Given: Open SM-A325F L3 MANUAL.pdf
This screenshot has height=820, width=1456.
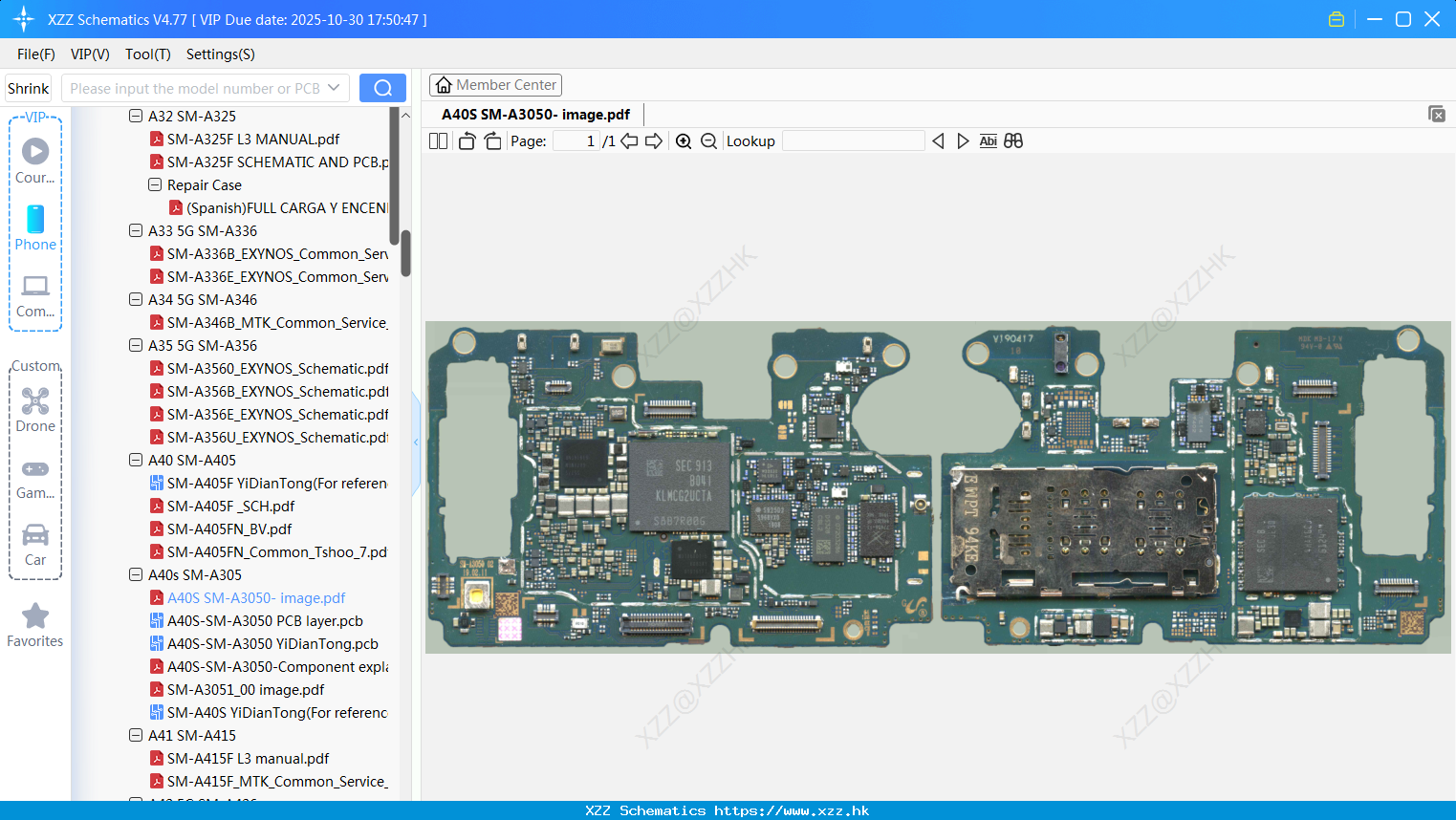Looking at the screenshot, I should (x=253, y=139).
